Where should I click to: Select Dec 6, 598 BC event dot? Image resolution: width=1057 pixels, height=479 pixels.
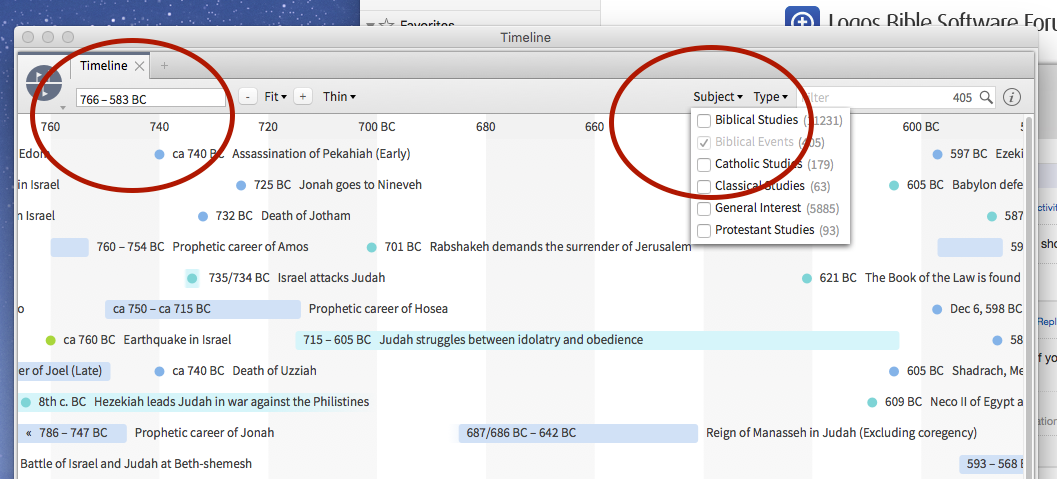(937, 309)
